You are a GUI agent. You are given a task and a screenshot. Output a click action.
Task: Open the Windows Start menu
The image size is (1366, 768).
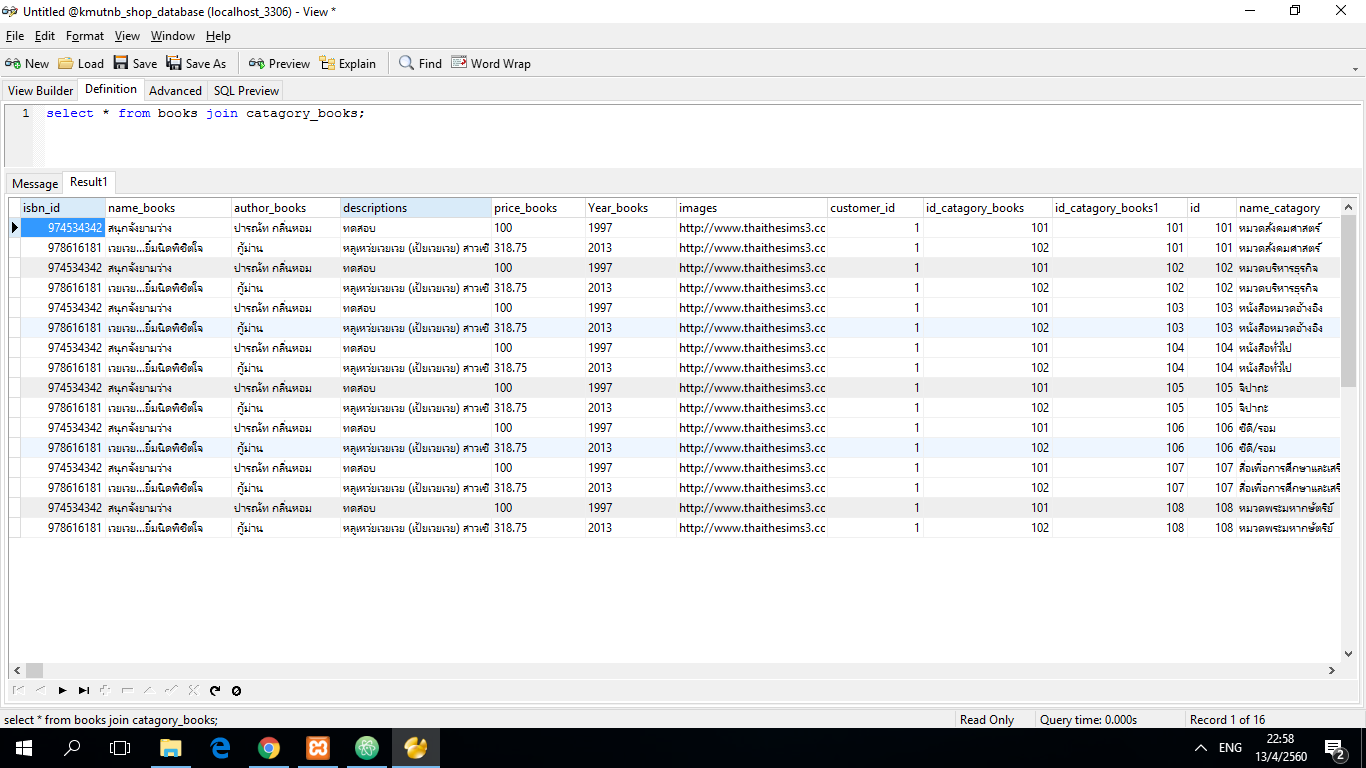[24, 748]
